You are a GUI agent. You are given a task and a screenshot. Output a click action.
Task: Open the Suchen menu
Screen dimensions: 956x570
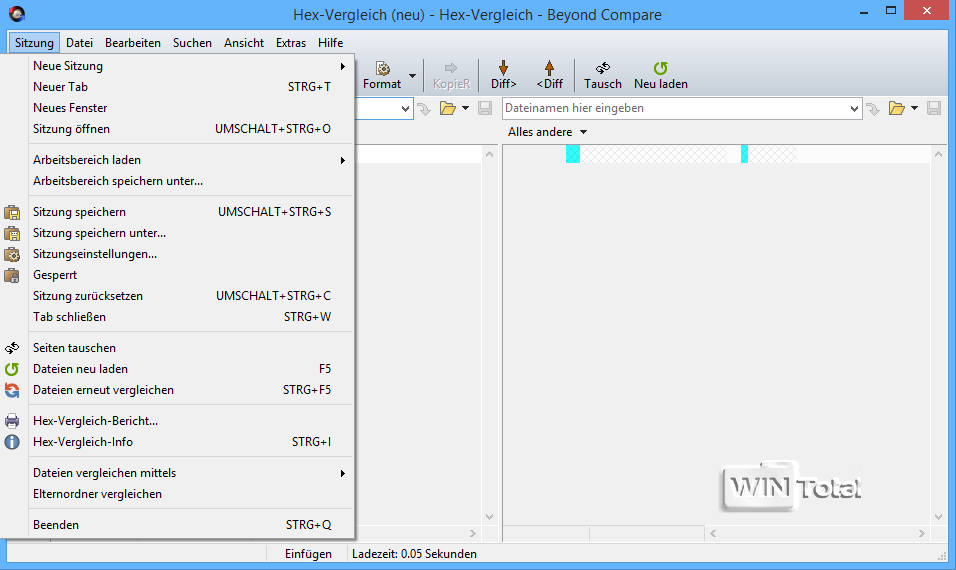[x=192, y=43]
